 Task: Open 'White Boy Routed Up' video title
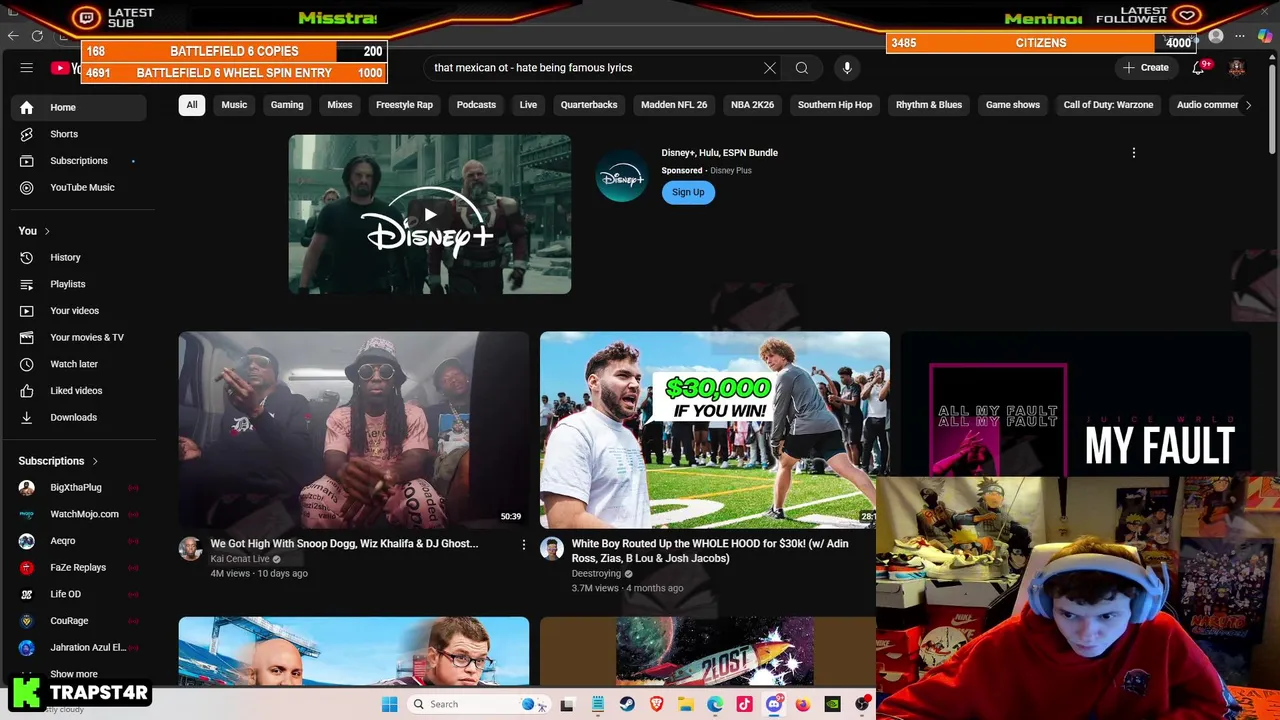tap(710, 551)
